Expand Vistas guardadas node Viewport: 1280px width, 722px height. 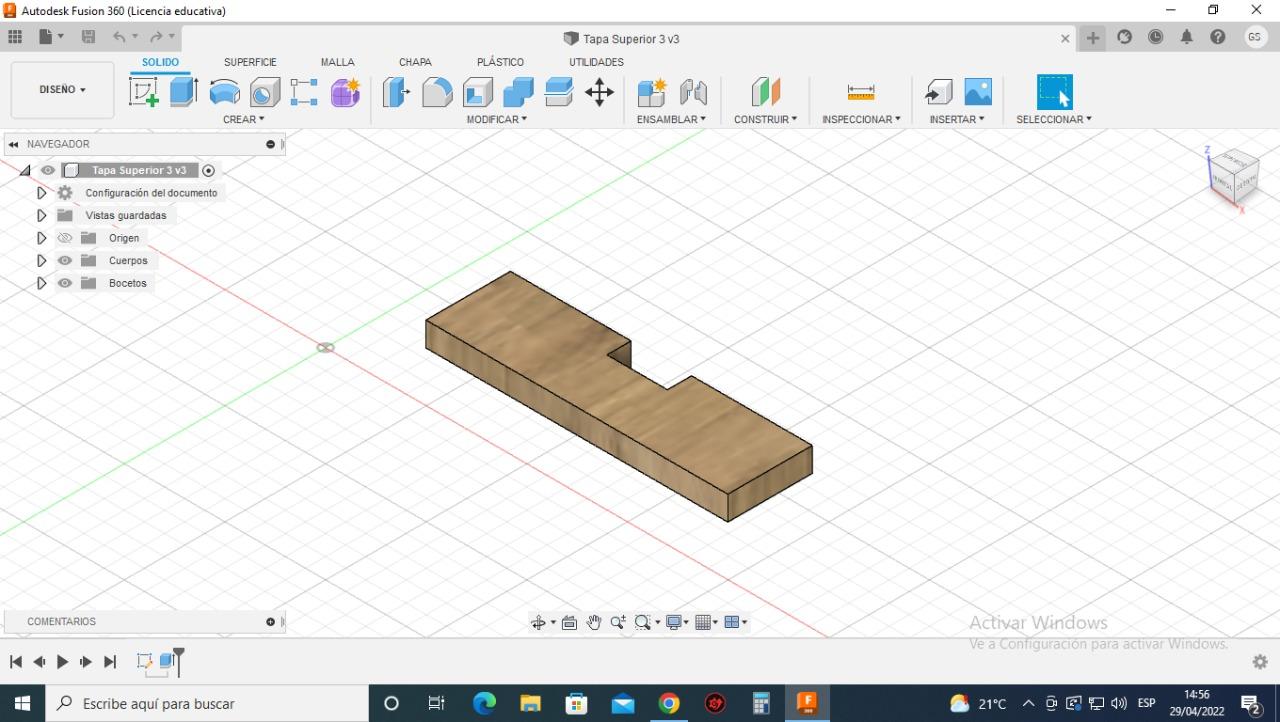(x=41, y=215)
